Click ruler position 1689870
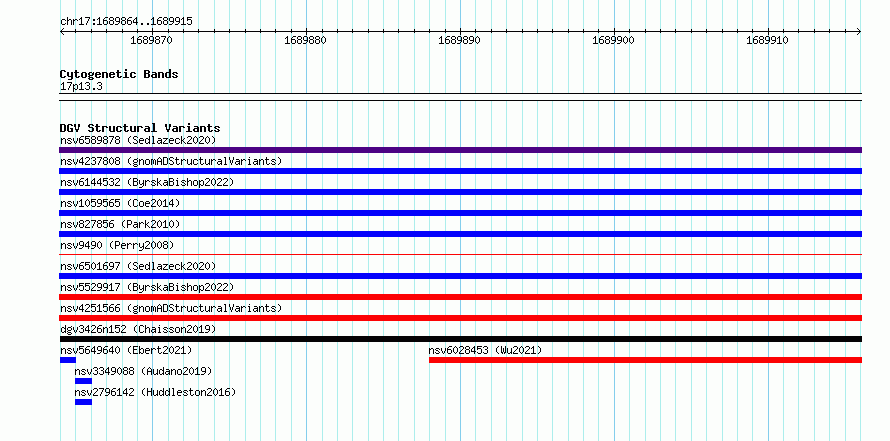Screen dimensions: 890x441 tap(152, 40)
